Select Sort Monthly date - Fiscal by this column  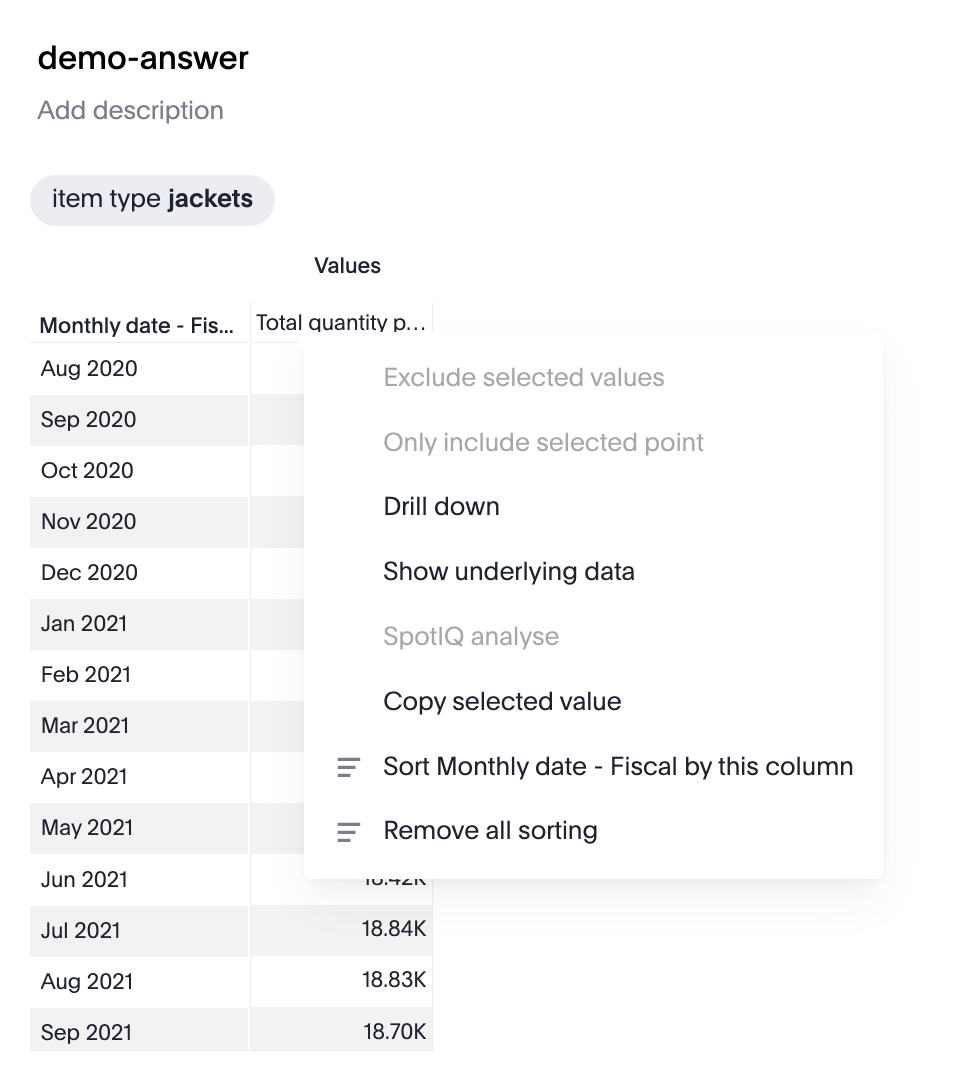point(618,767)
